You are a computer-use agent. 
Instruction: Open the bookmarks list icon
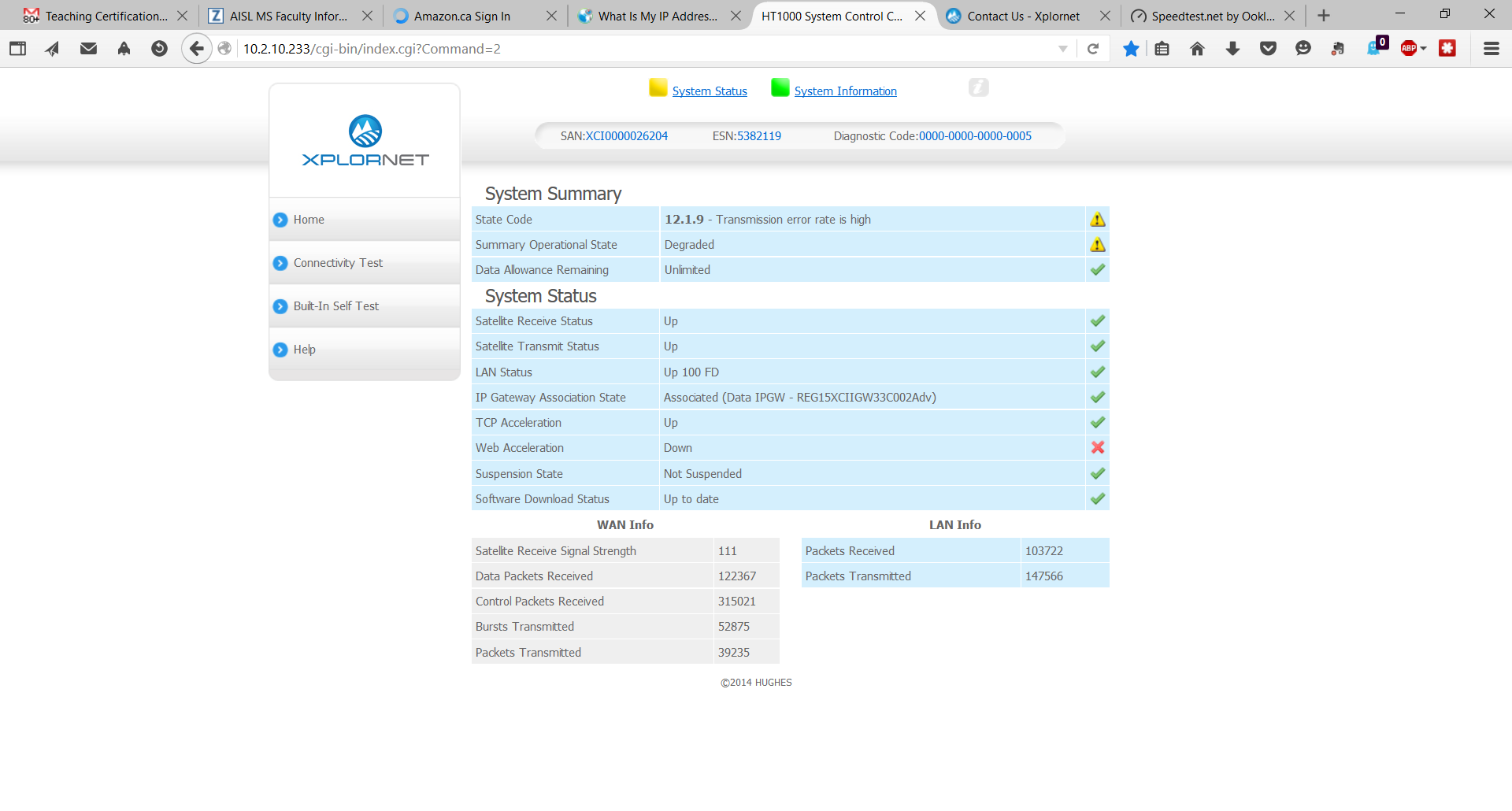(x=1162, y=49)
